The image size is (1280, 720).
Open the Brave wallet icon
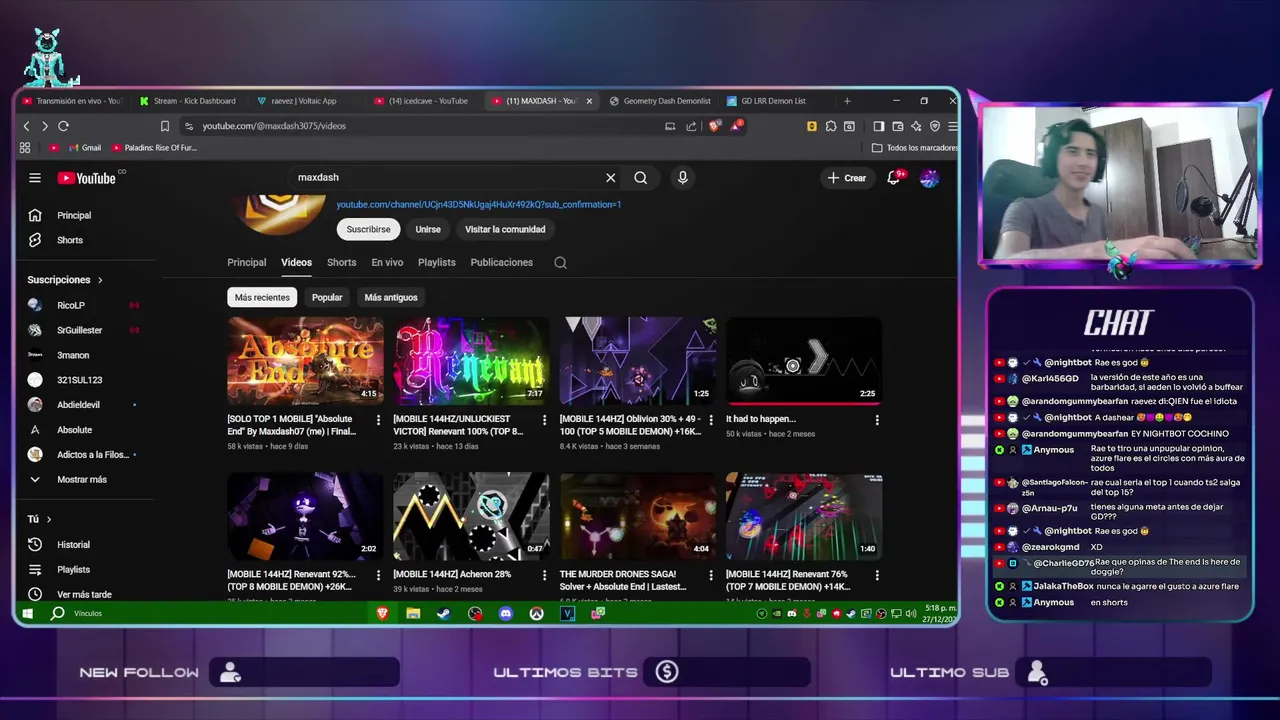pos(898,126)
